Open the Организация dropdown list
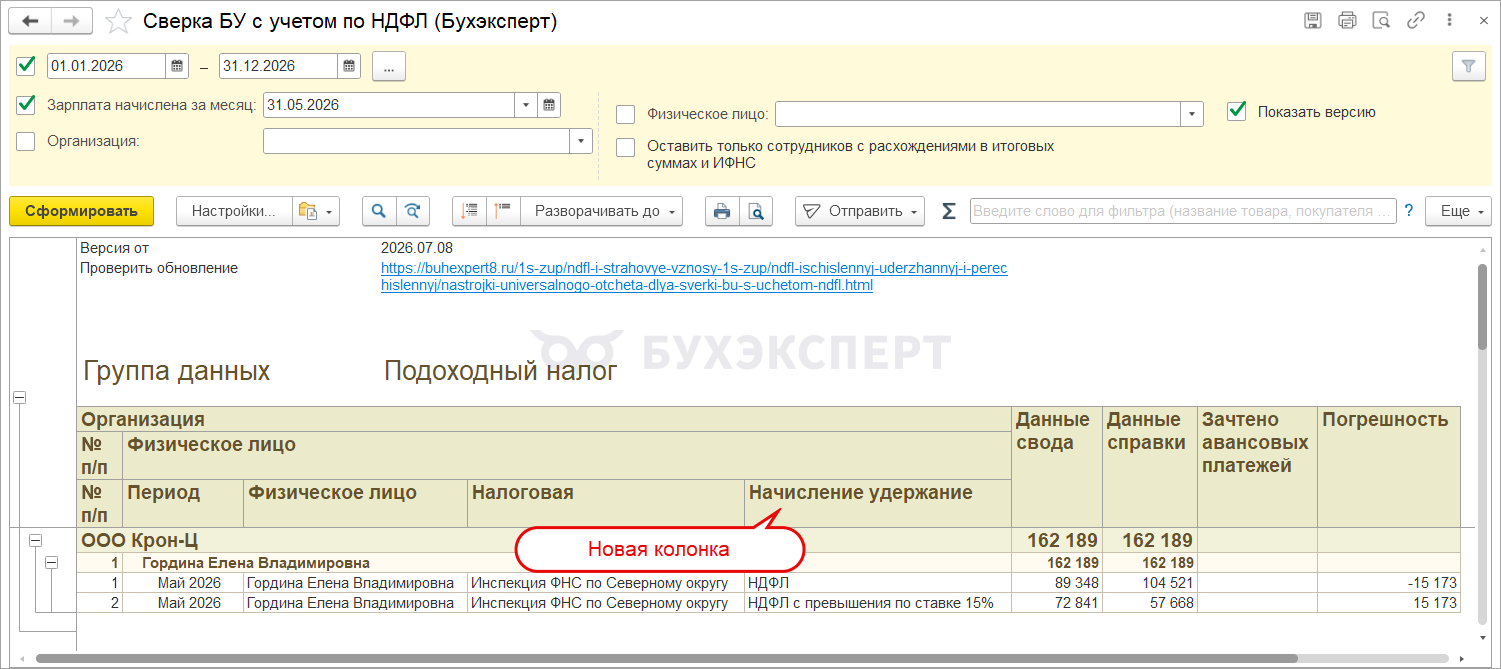Screen dimensions: 1501x669 [581, 141]
